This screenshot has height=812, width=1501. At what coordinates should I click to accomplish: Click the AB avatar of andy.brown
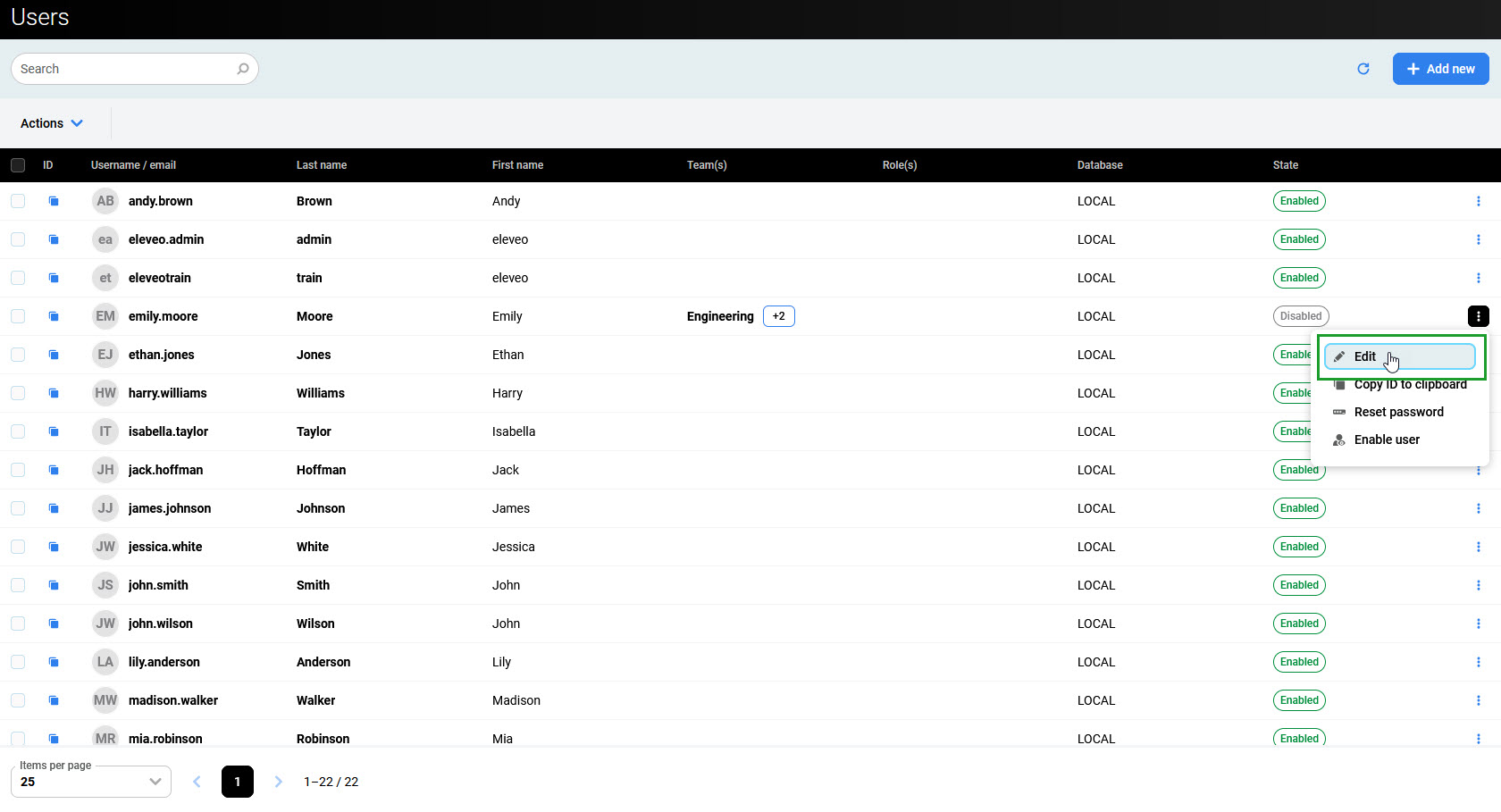105,201
